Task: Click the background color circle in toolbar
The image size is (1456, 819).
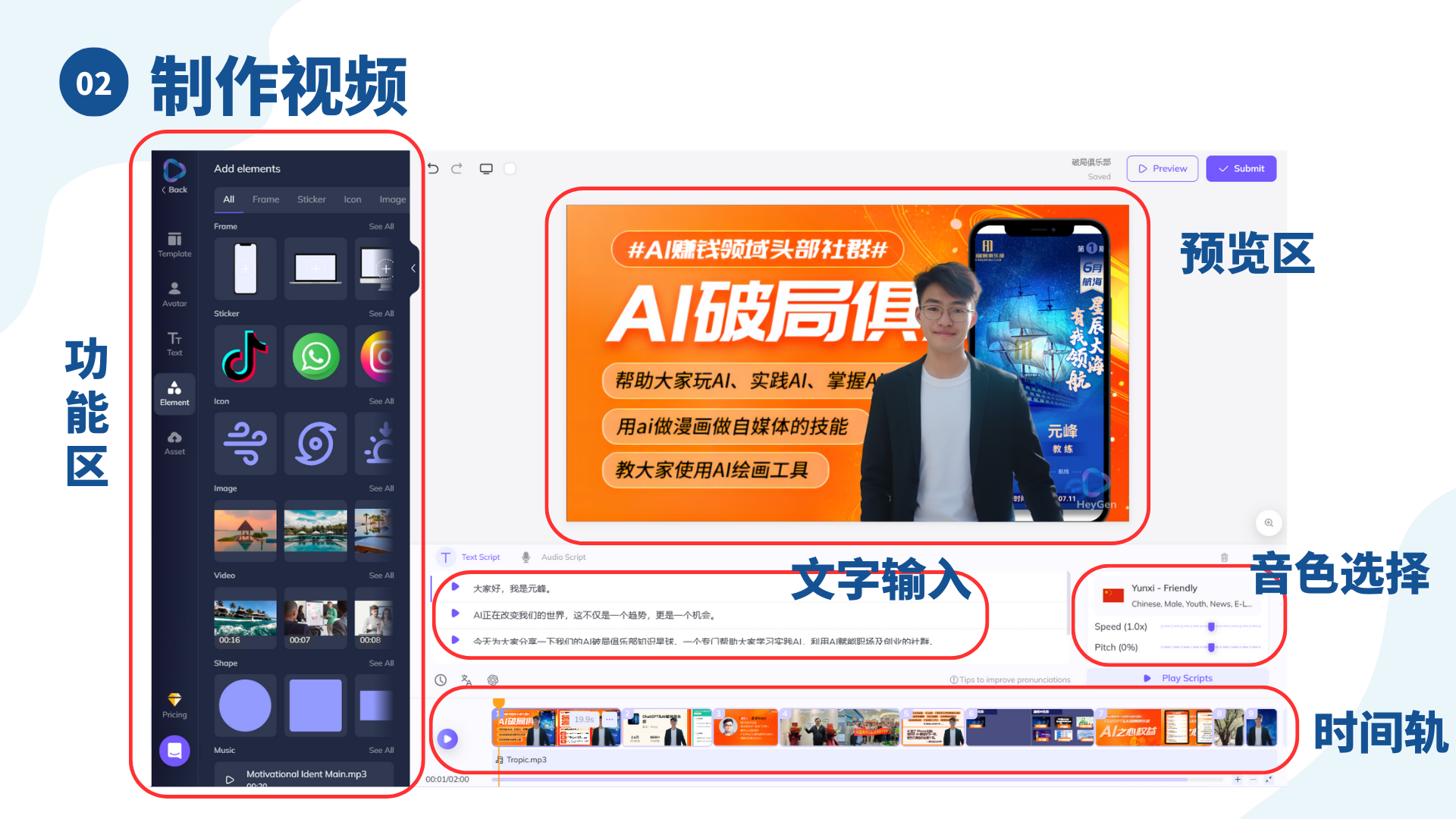Action: [510, 168]
